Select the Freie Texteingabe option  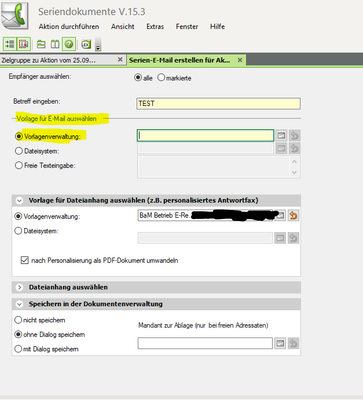pyautogui.click(x=19, y=165)
